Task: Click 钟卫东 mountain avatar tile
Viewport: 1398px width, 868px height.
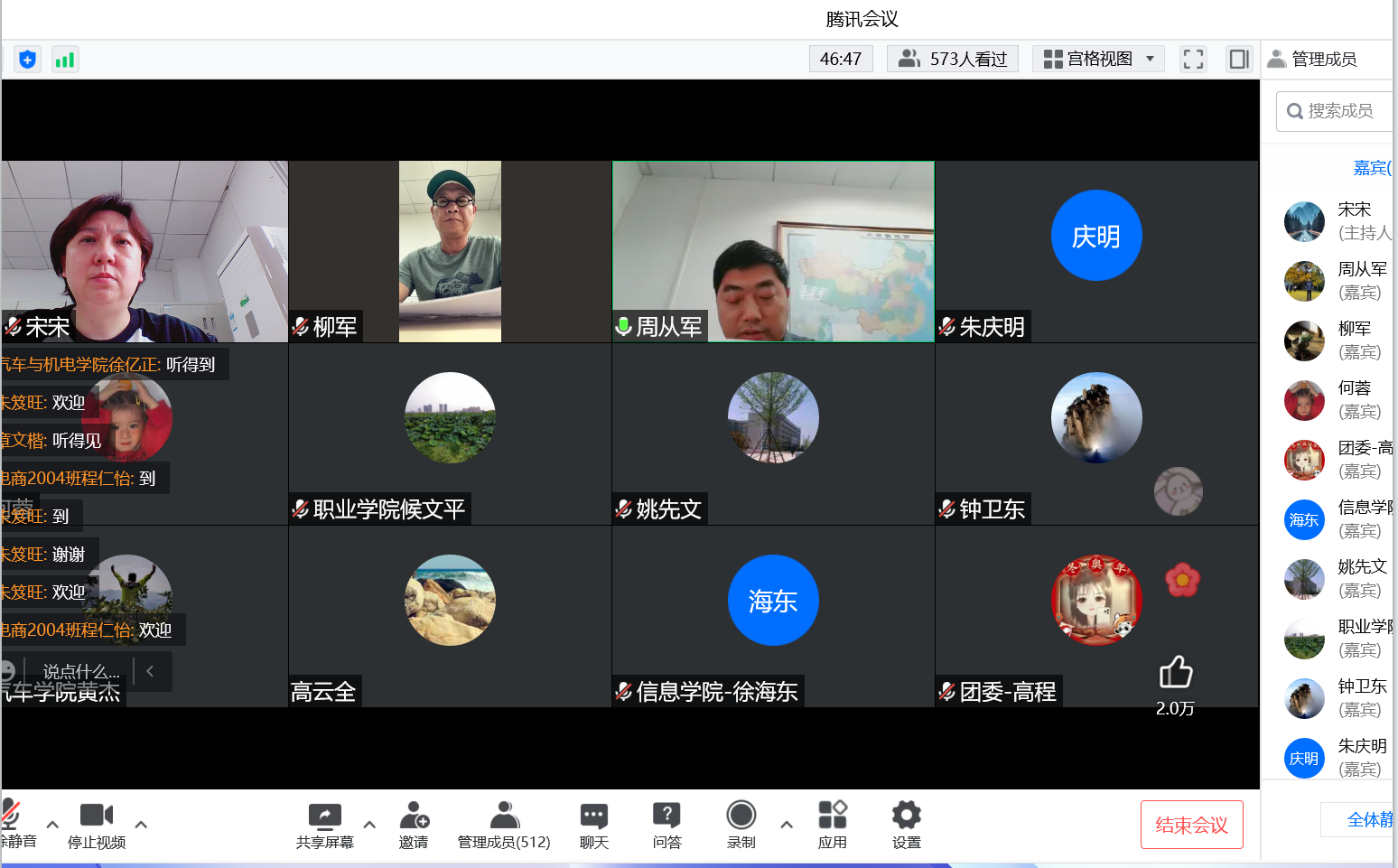Action: point(1096,417)
